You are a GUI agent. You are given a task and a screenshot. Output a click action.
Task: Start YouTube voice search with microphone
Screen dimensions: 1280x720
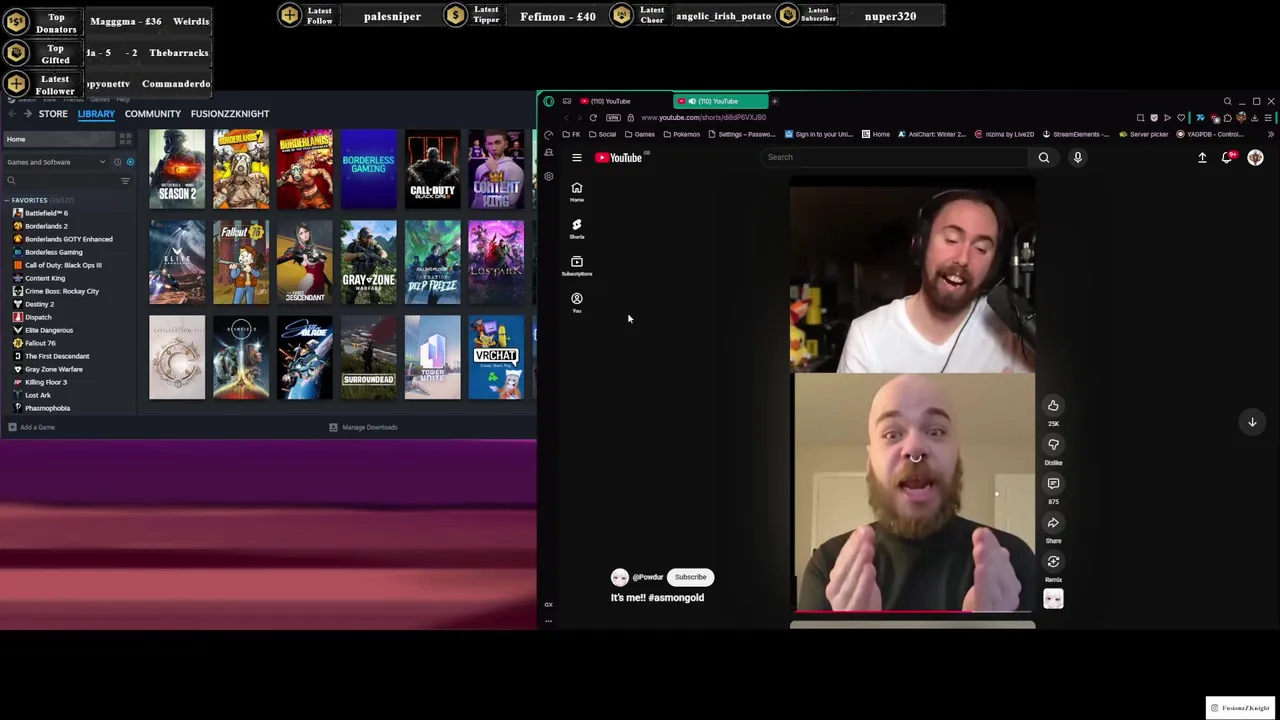[1077, 157]
